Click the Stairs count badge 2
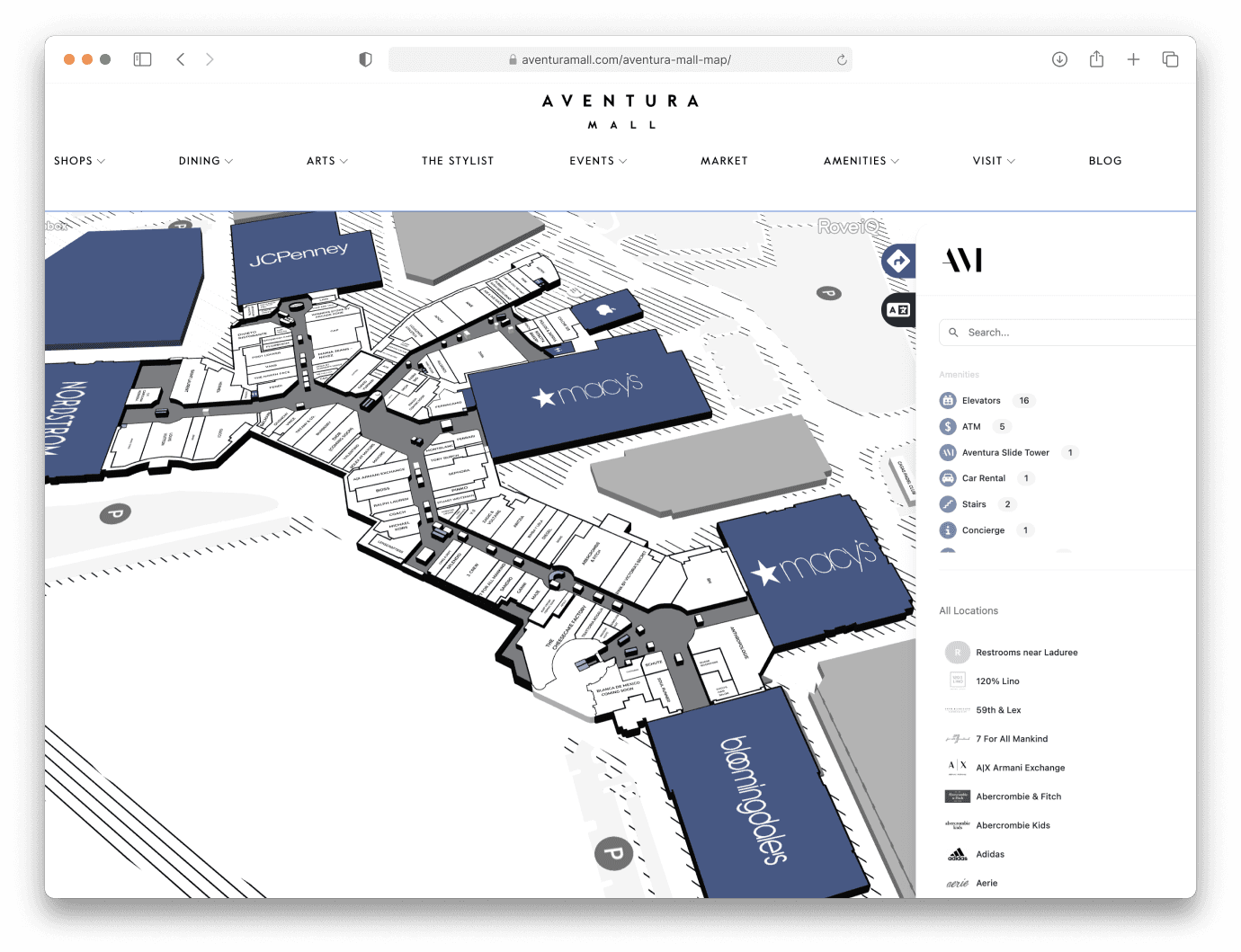The image size is (1241, 952). pos(1007,504)
